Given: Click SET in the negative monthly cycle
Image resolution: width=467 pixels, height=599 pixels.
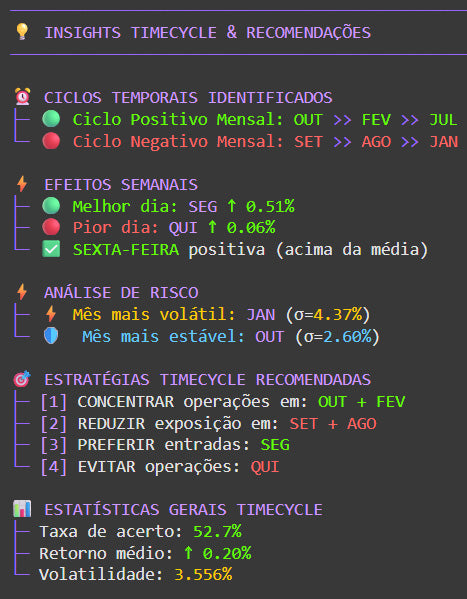Looking at the screenshot, I should [x=308, y=142].
